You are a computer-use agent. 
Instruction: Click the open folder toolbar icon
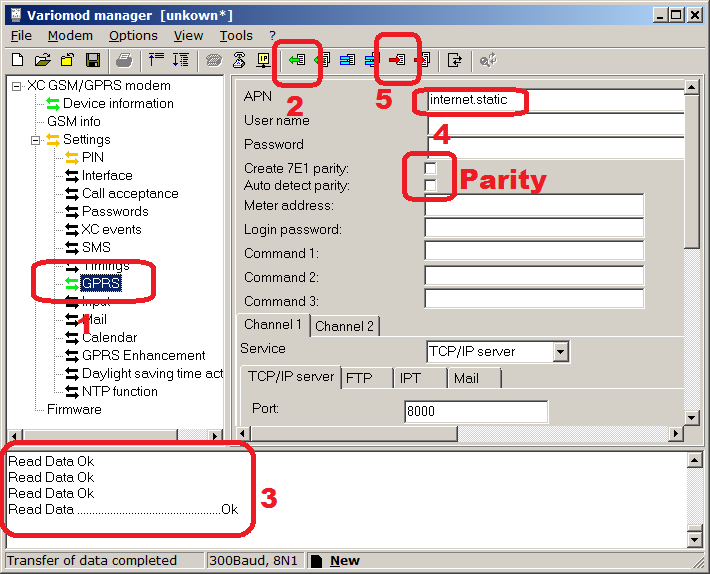point(43,60)
